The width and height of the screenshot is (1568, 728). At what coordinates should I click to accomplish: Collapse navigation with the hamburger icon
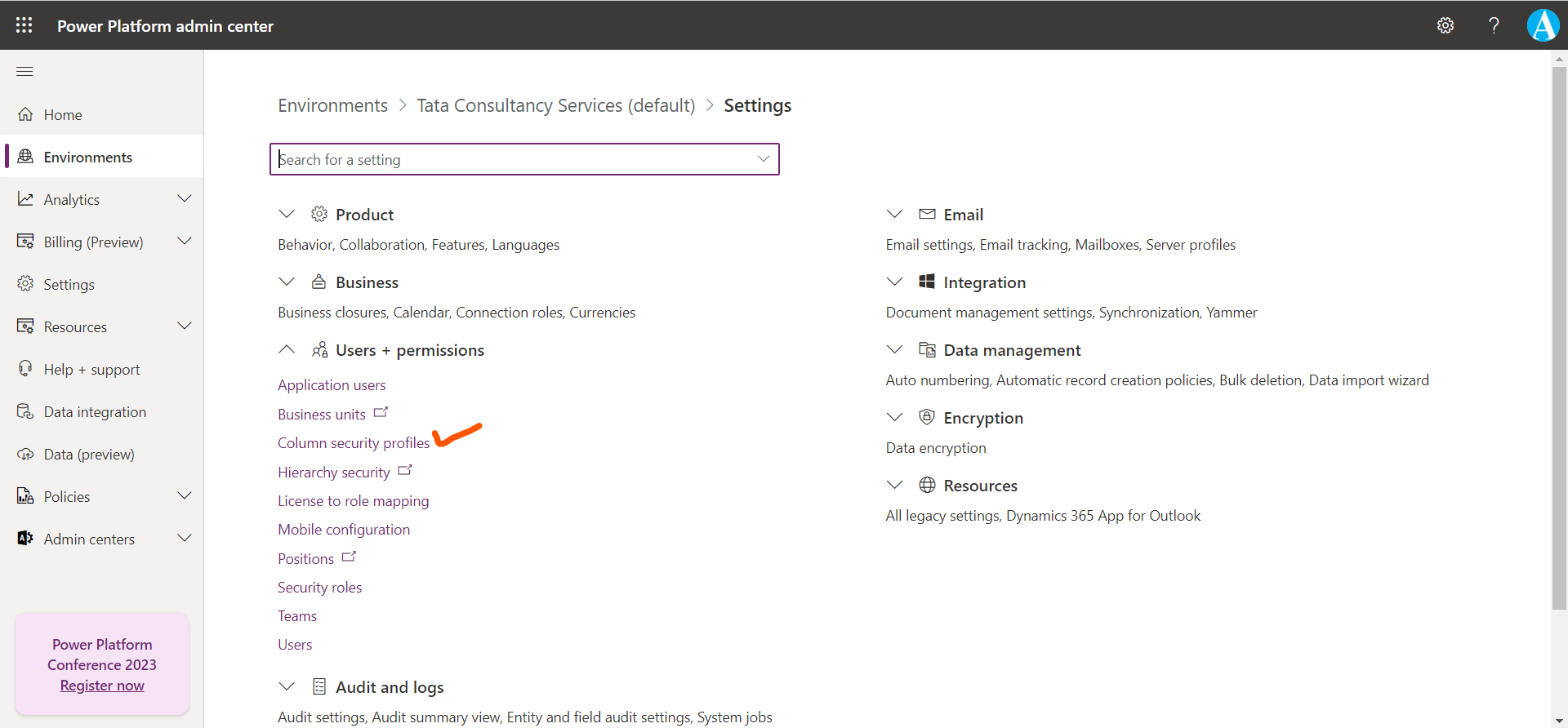pyautogui.click(x=24, y=72)
